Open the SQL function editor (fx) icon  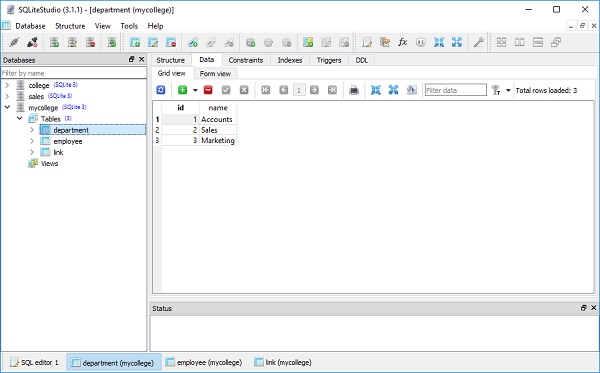click(x=403, y=42)
